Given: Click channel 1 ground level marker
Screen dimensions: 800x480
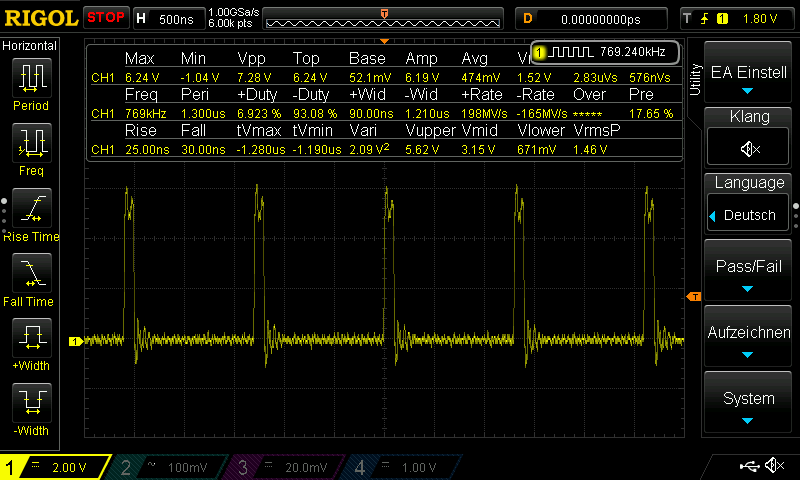Looking at the screenshot, I should point(76,341).
